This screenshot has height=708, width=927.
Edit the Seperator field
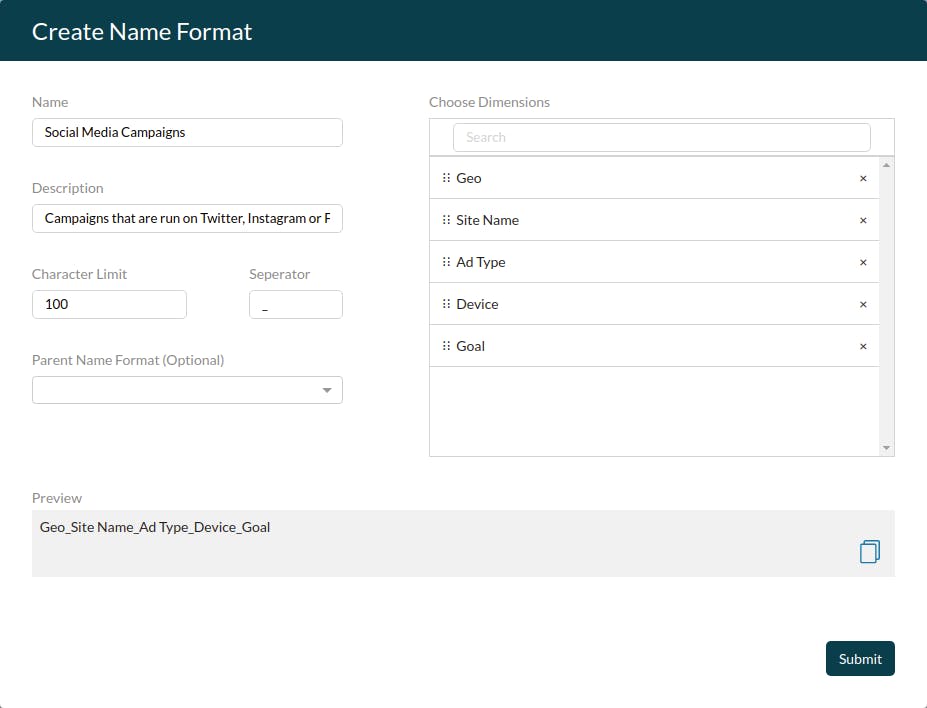296,304
